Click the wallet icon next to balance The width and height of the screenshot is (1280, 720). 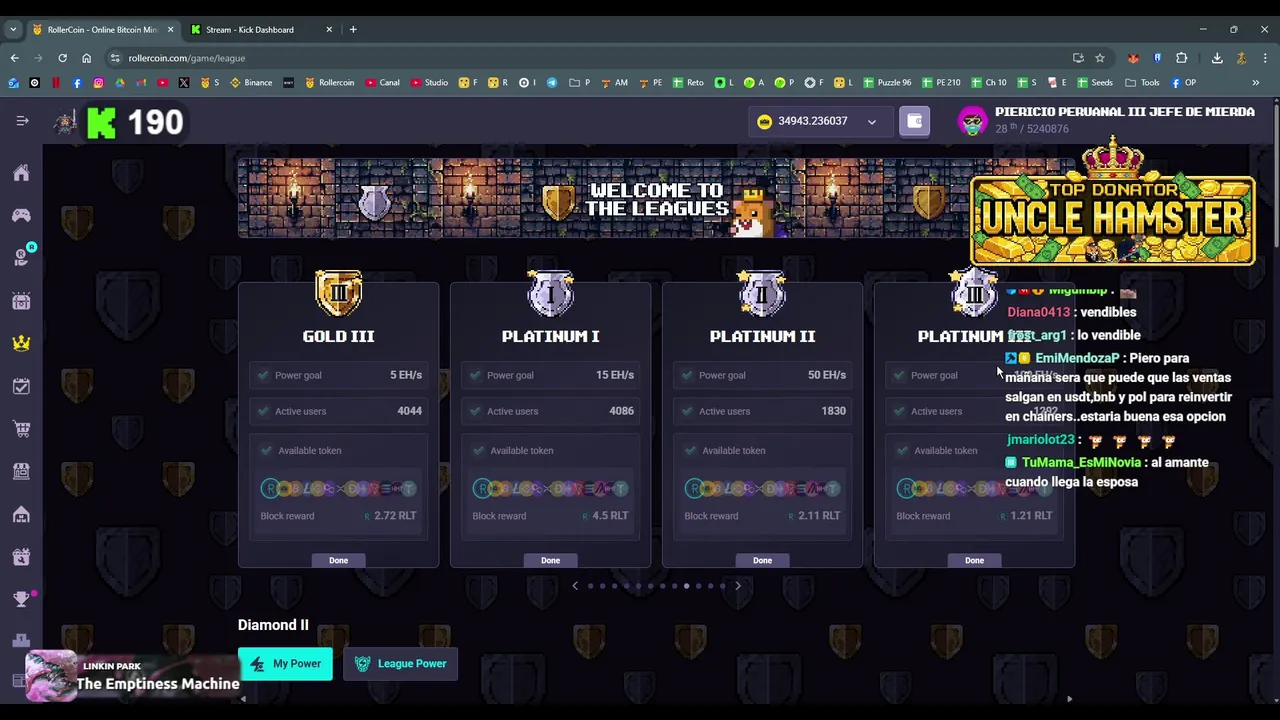pos(914,121)
